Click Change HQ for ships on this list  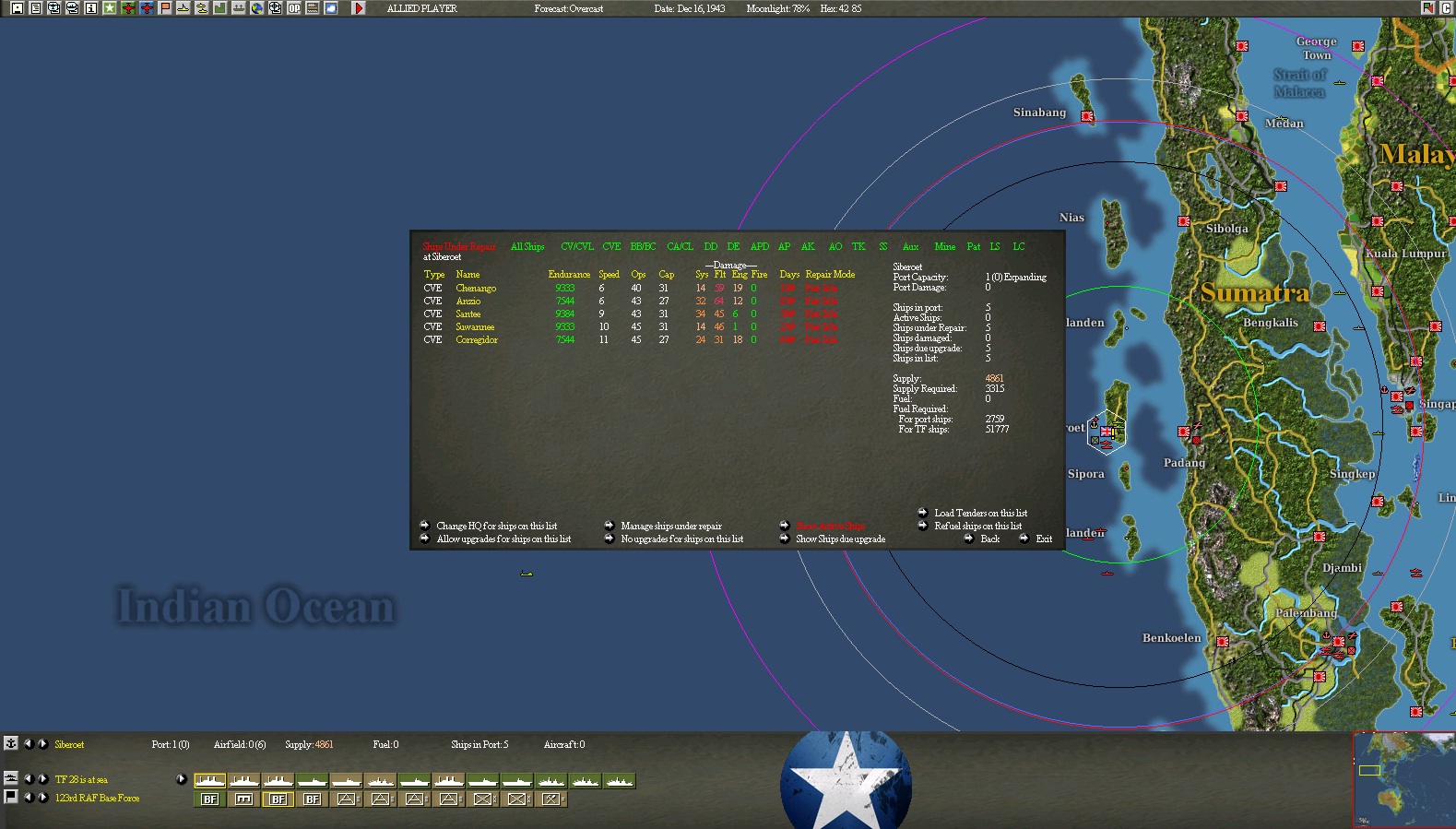pyautogui.click(x=496, y=526)
